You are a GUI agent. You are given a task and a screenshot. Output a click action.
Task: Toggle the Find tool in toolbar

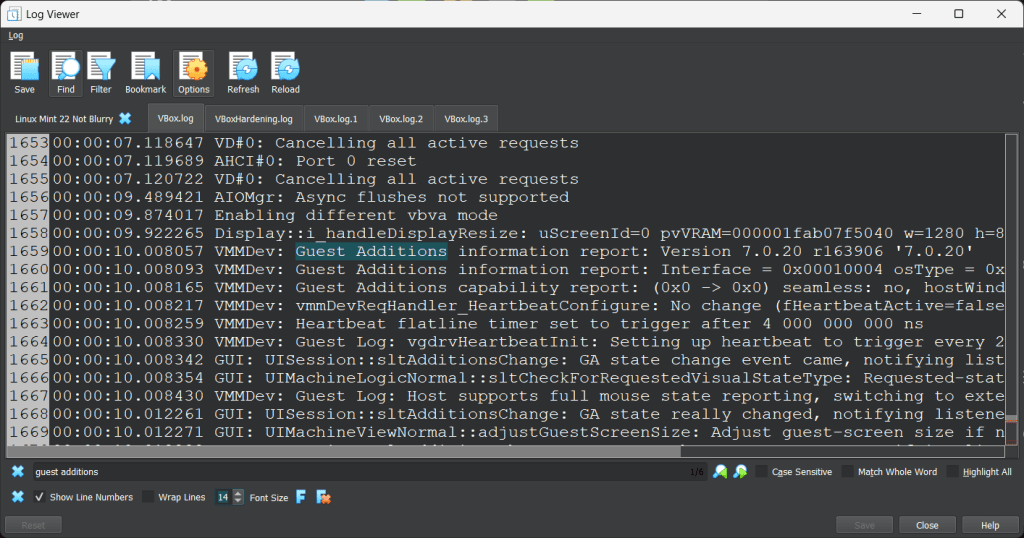[65, 74]
